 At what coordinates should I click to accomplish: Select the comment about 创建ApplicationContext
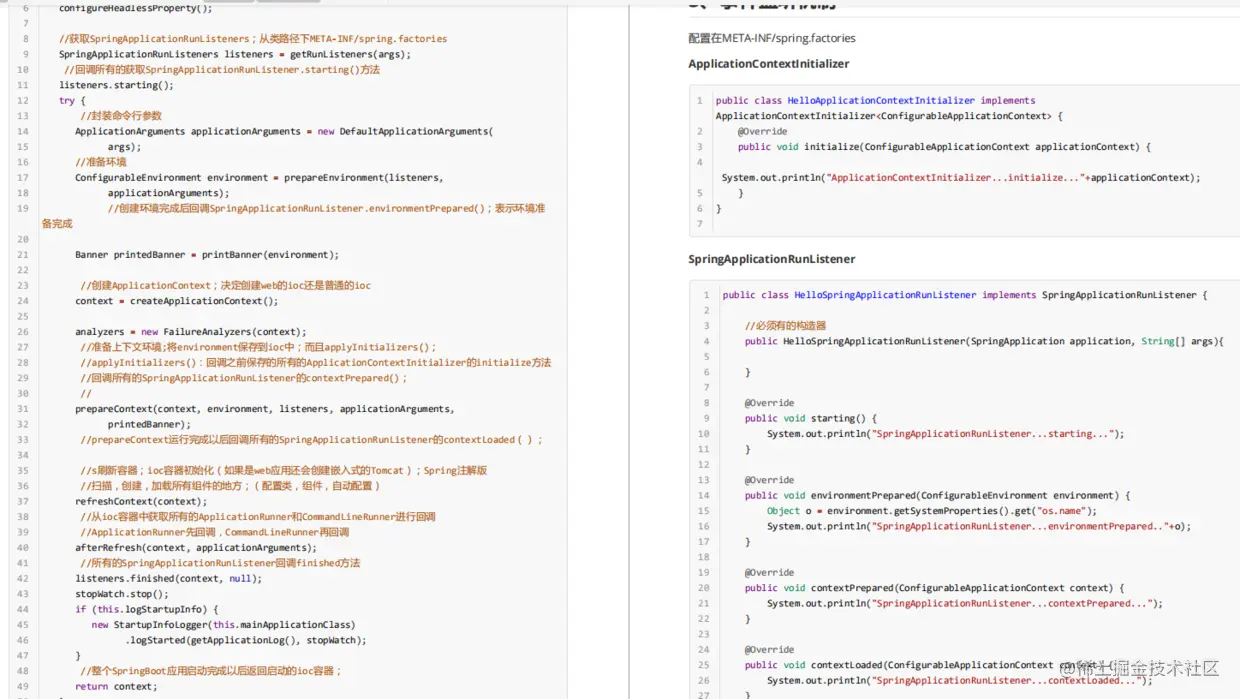[225, 285]
